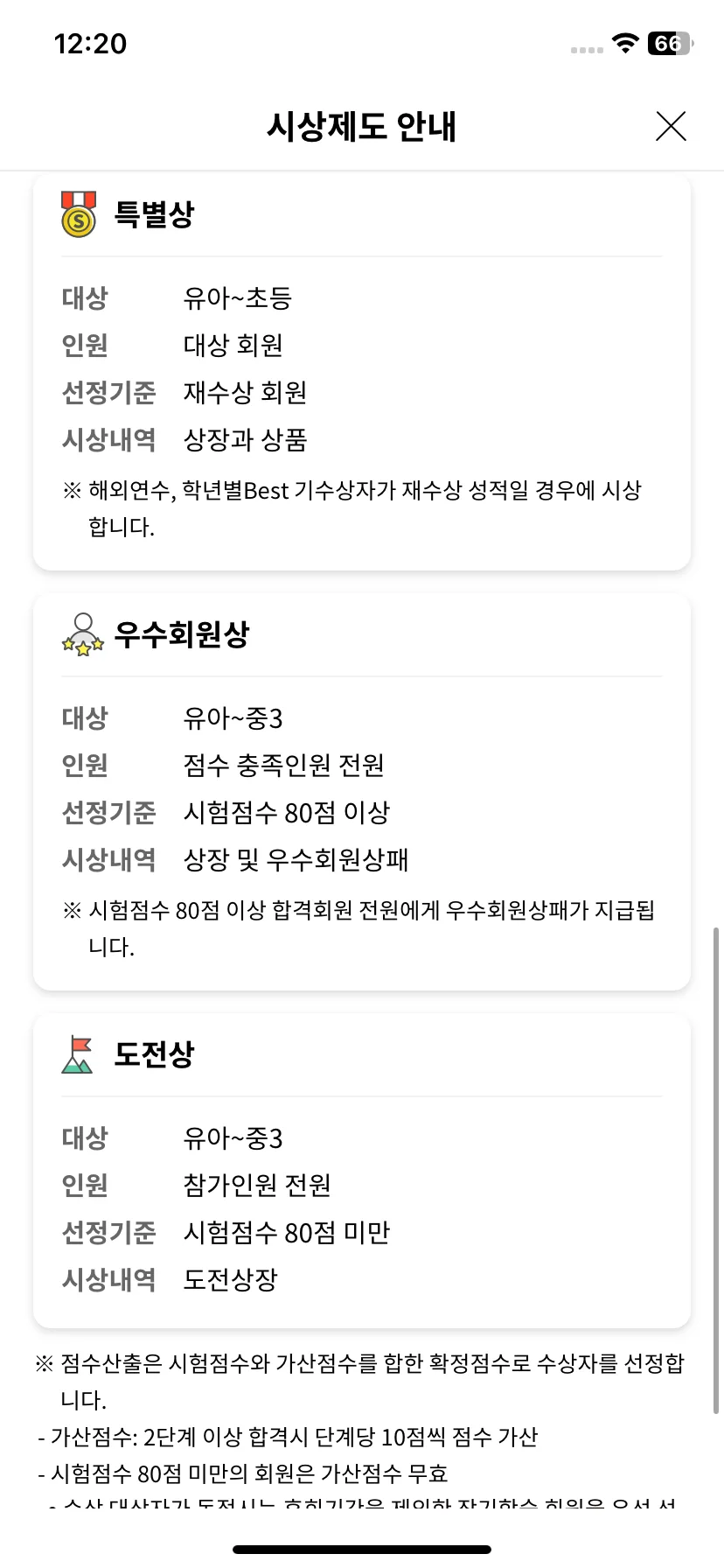The width and height of the screenshot is (724, 1568).
Task: Select the 도전상 heading
Action: (x=154, y=1054)
